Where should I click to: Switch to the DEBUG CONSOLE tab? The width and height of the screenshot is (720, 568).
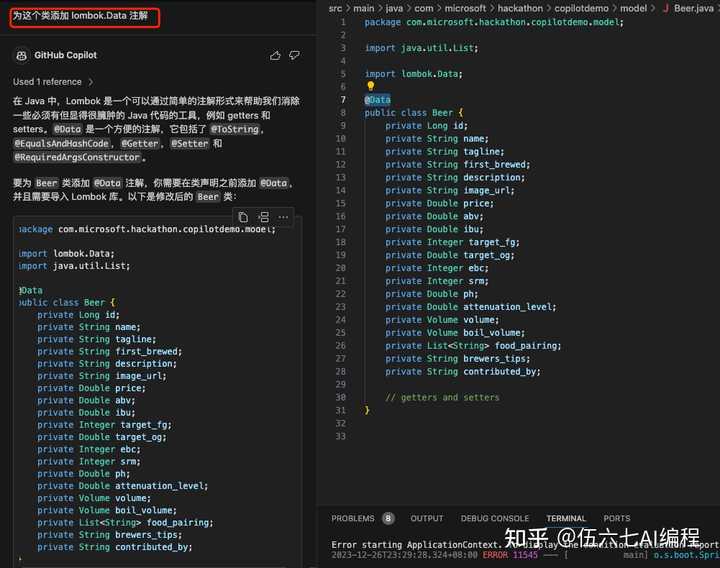[x=495, y=518]
